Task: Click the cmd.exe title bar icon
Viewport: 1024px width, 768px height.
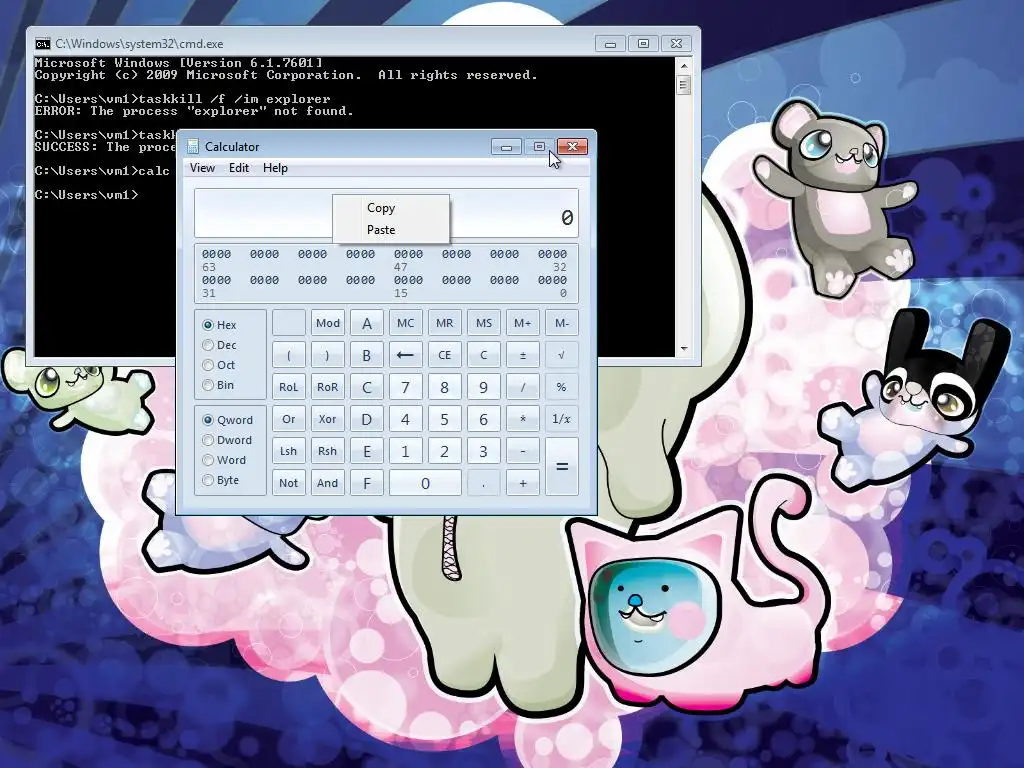Action: [x=42, y=44]
